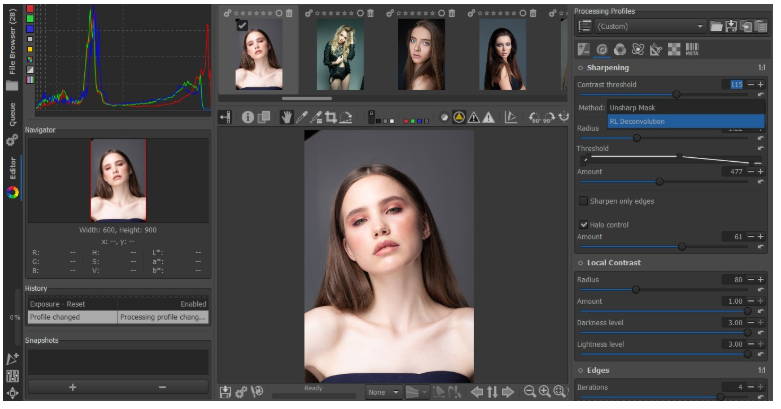Add a snapshot with the plus button
781x409 pixels.
pos(72,386)
